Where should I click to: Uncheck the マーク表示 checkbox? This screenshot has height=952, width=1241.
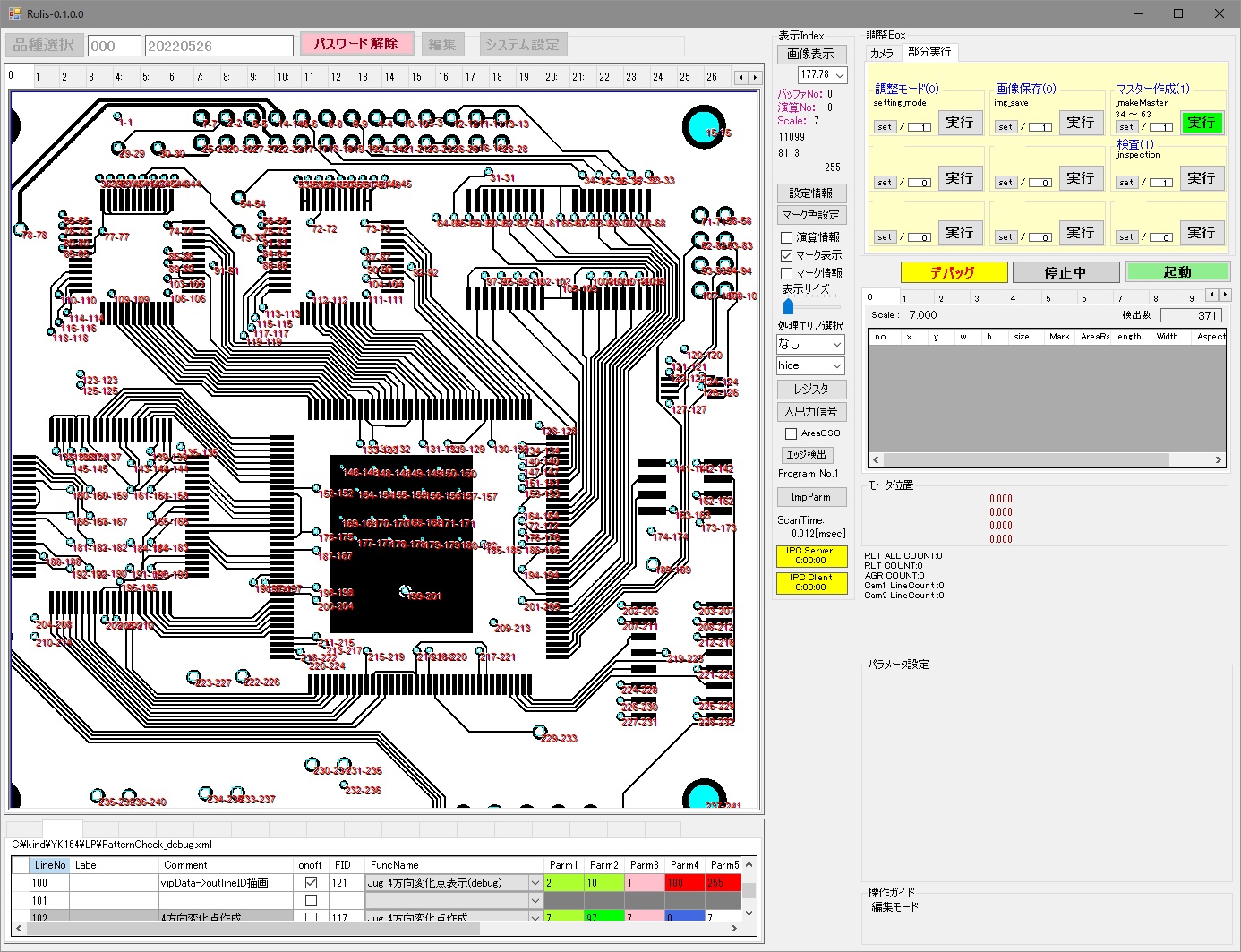pyautogui.click(x=786, y=255)
